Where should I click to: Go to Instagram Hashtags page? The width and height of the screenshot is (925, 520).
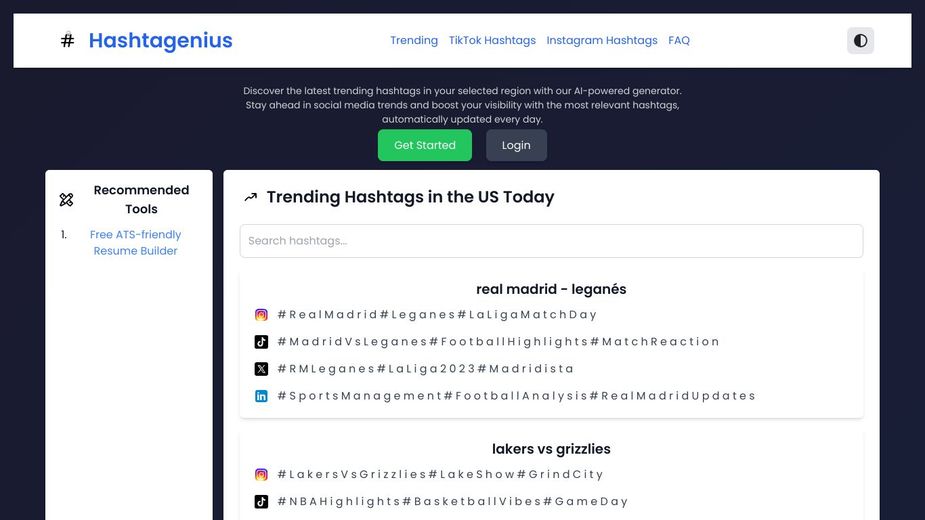[x=602, y=41]
